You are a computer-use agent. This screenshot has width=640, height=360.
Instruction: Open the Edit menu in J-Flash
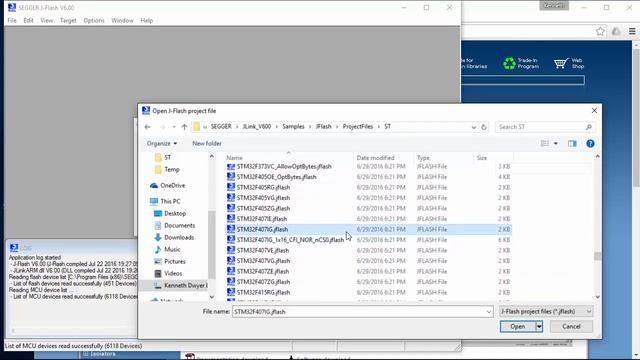point(28,20)
